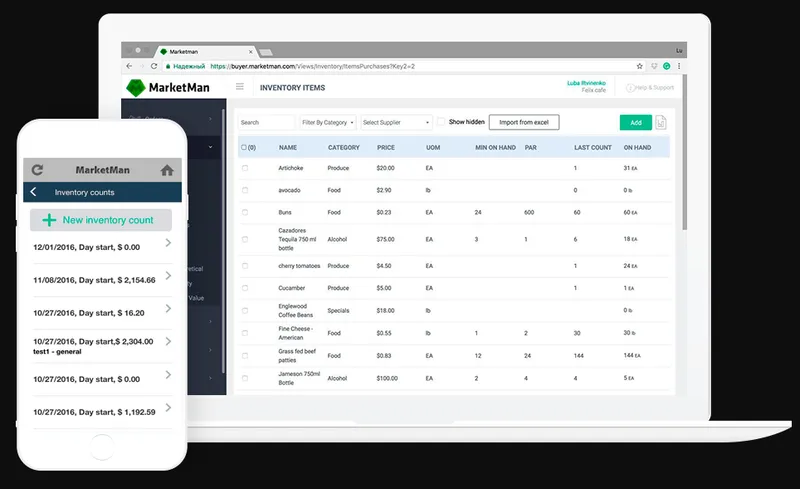Click the green Add button

636,123
